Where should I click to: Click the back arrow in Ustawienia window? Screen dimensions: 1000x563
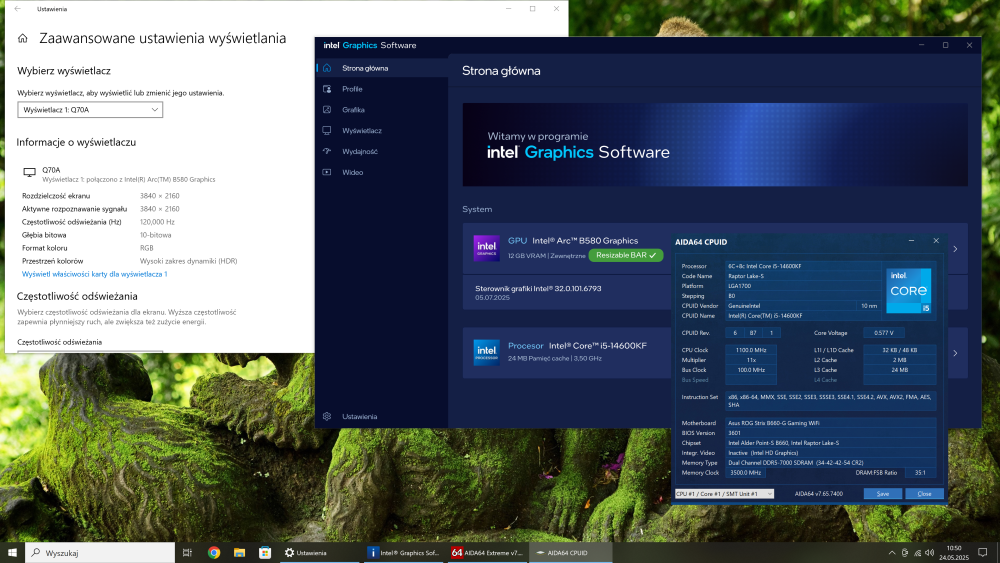pyautogui.click(x=17, y=9)
